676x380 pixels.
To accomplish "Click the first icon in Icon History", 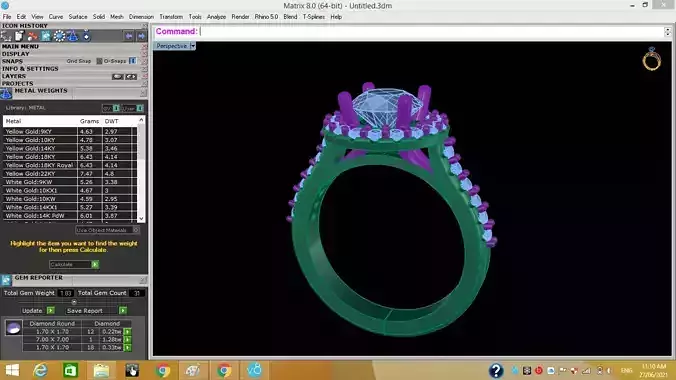I will 6,36.
